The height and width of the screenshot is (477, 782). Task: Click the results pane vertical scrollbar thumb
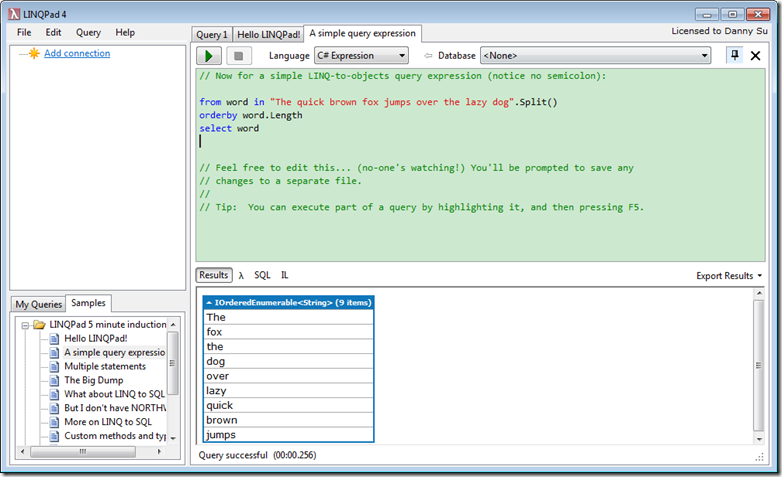pos(759,366)
